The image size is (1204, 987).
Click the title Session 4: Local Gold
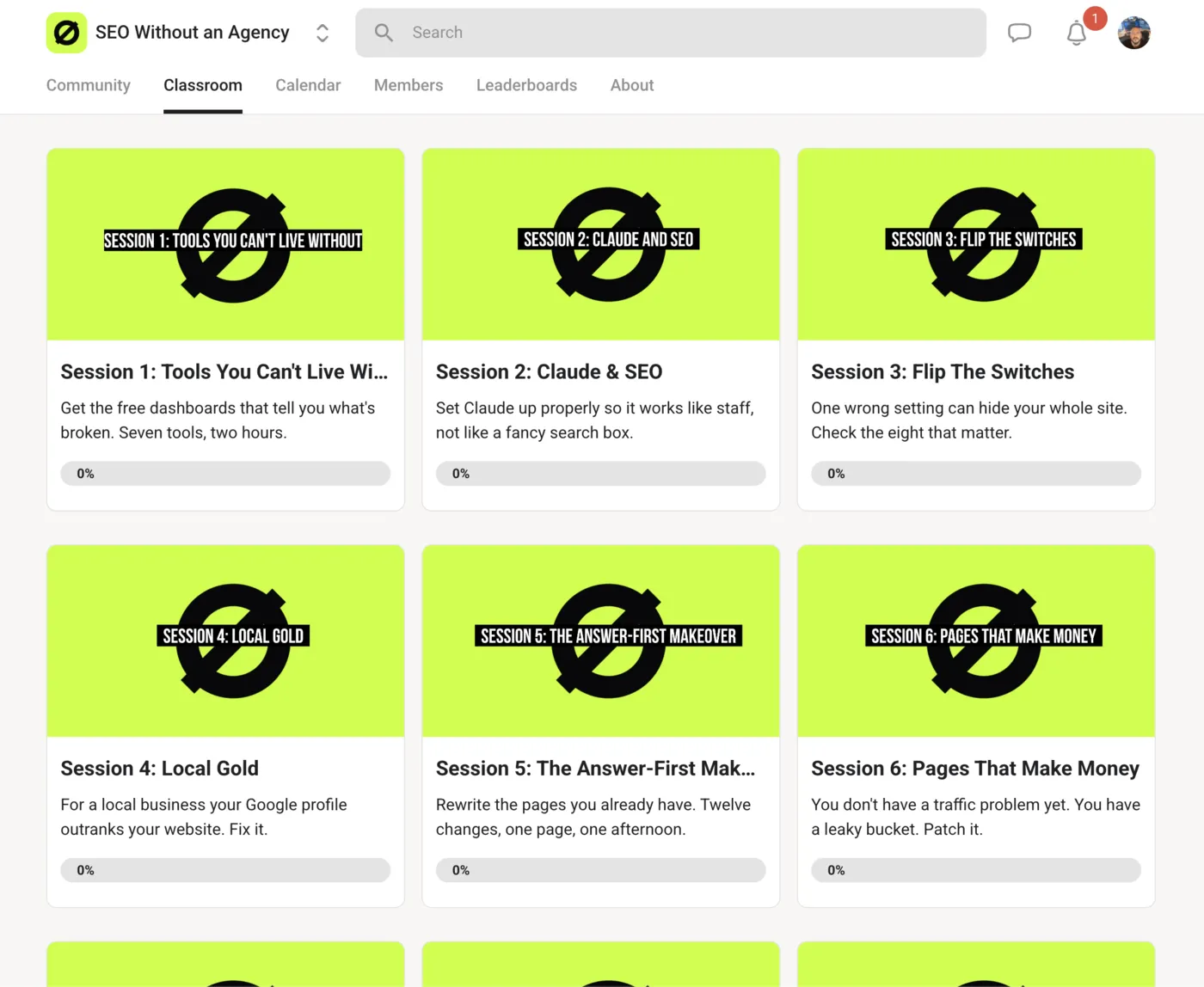(159, 768)
